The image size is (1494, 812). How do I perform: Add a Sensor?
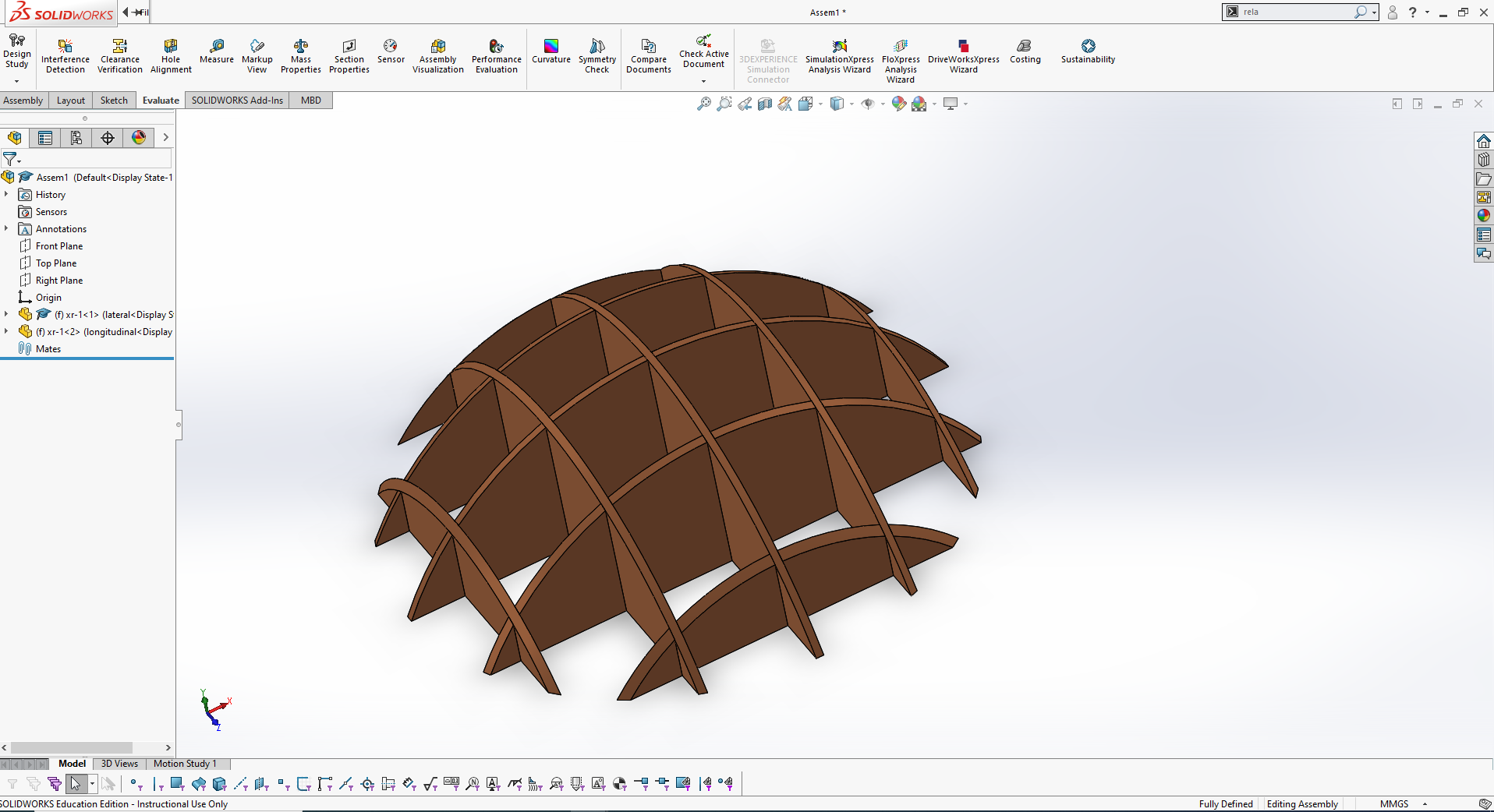click(x=391, y=51)
